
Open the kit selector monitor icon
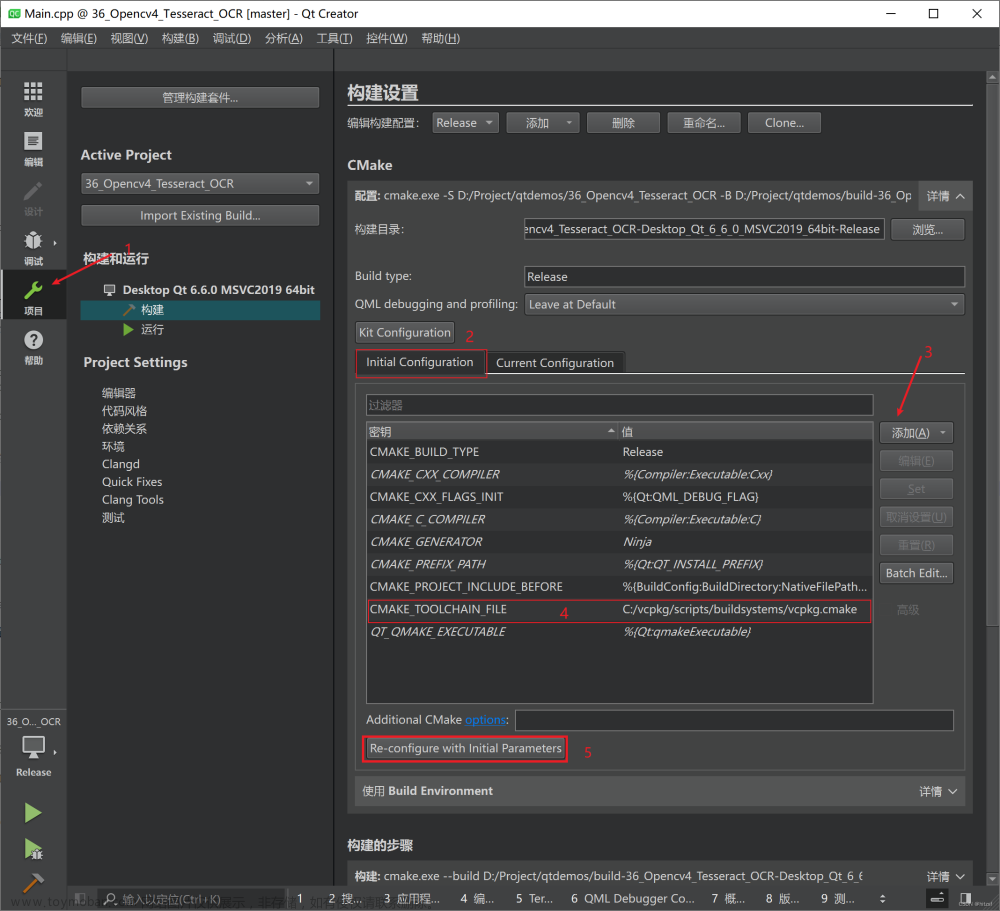point(33,746)
